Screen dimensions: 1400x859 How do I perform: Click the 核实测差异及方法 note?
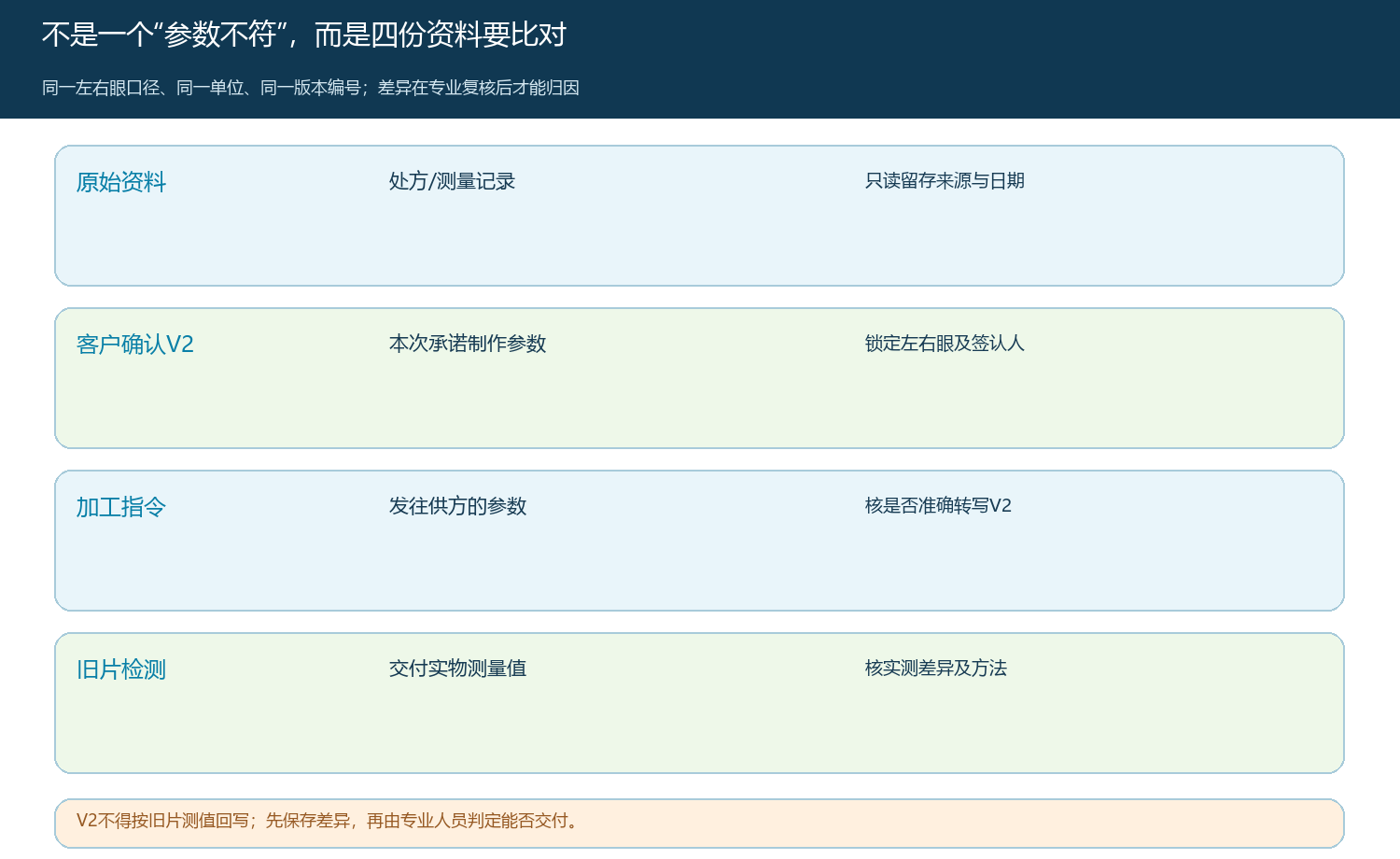pyautogui.click(x=936, y=669)
